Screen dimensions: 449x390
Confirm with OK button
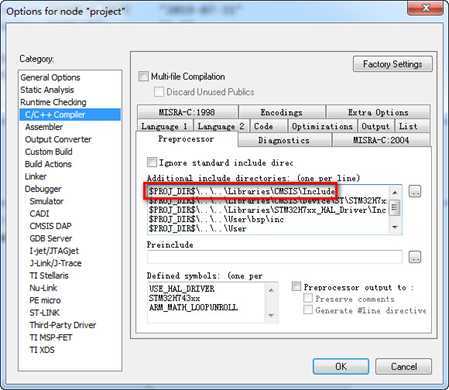(x=341, y=366)
